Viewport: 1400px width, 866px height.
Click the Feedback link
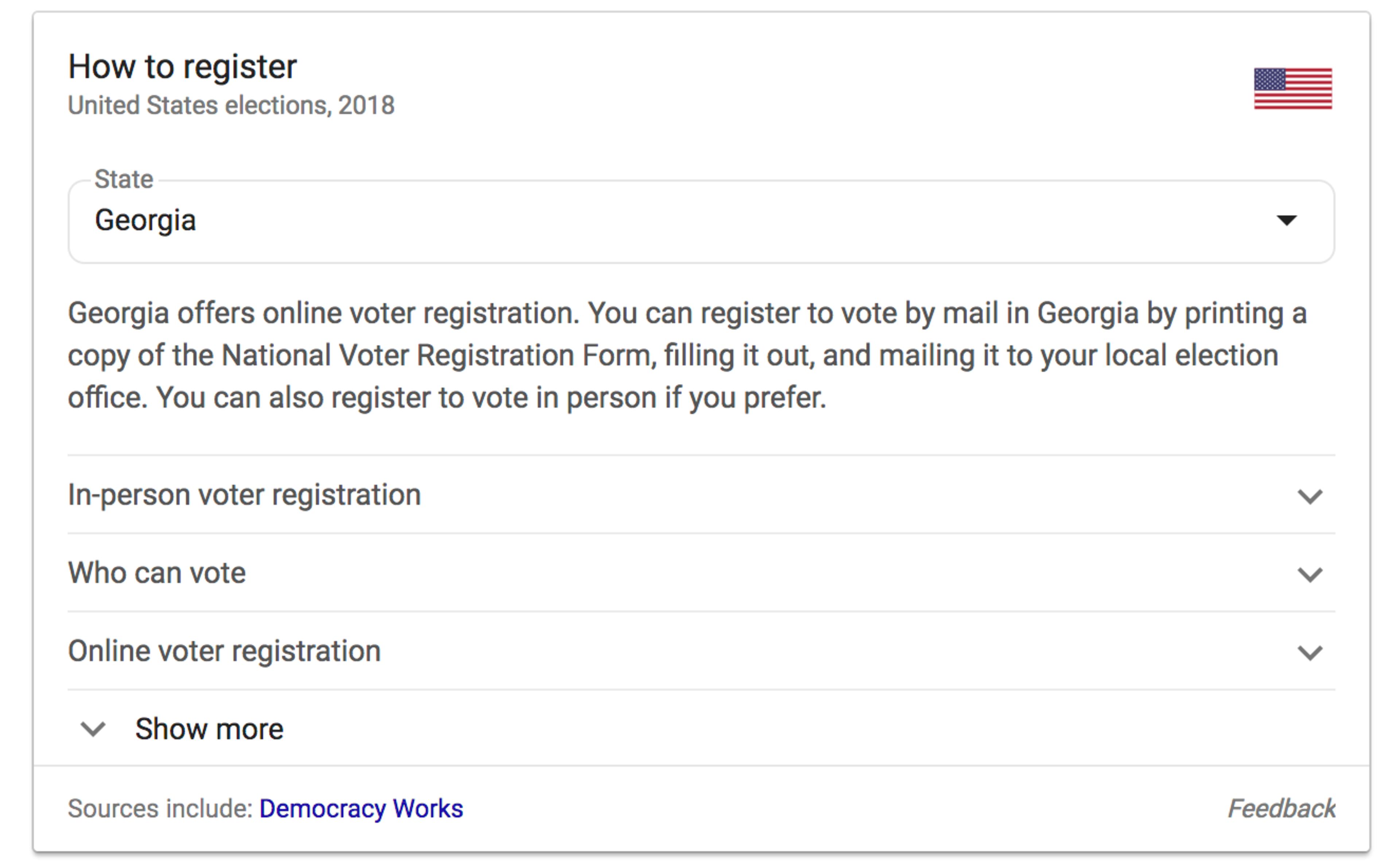point(1281,809)
